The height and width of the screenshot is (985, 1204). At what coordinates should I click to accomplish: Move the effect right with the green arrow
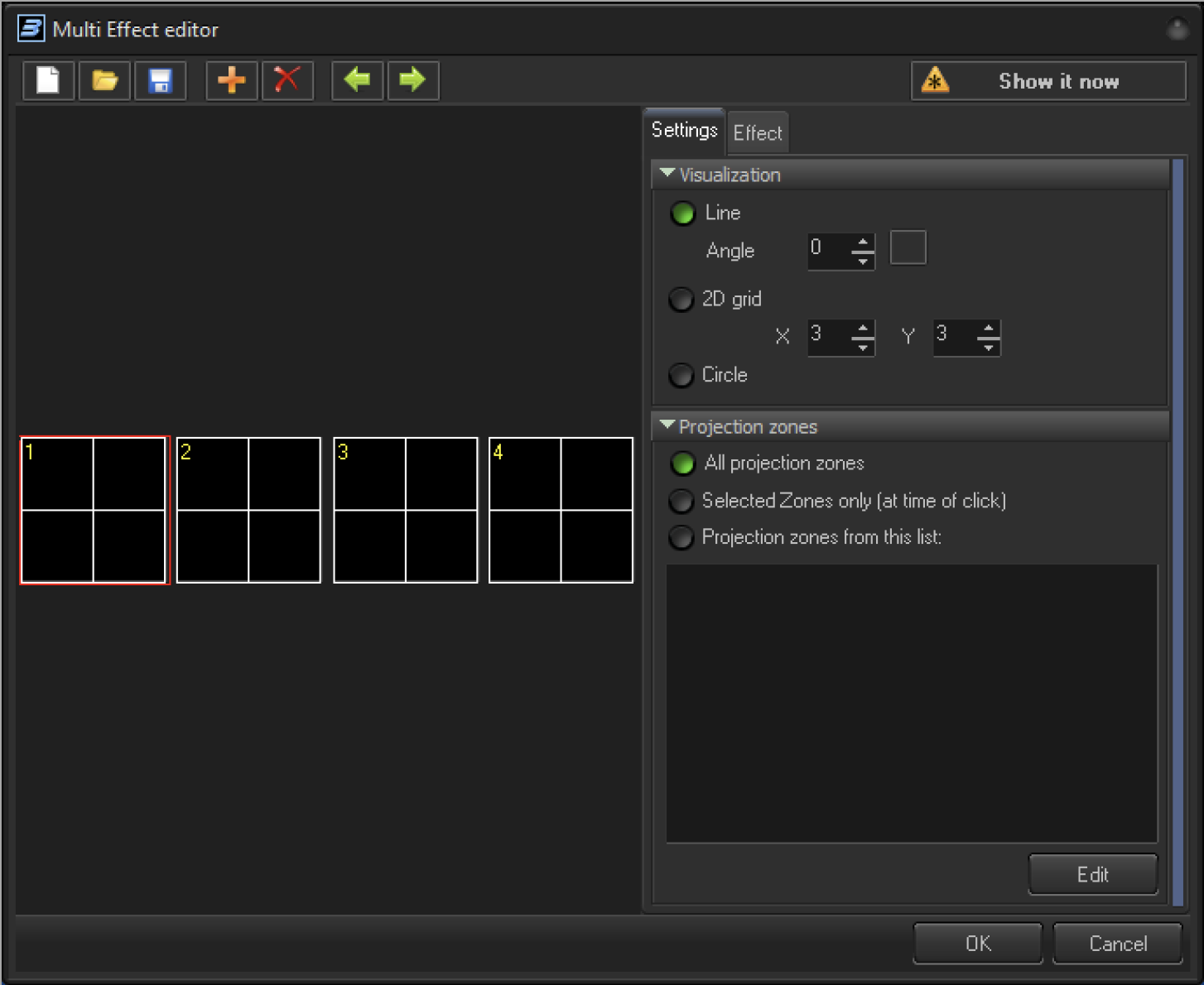tap(412, 80)
